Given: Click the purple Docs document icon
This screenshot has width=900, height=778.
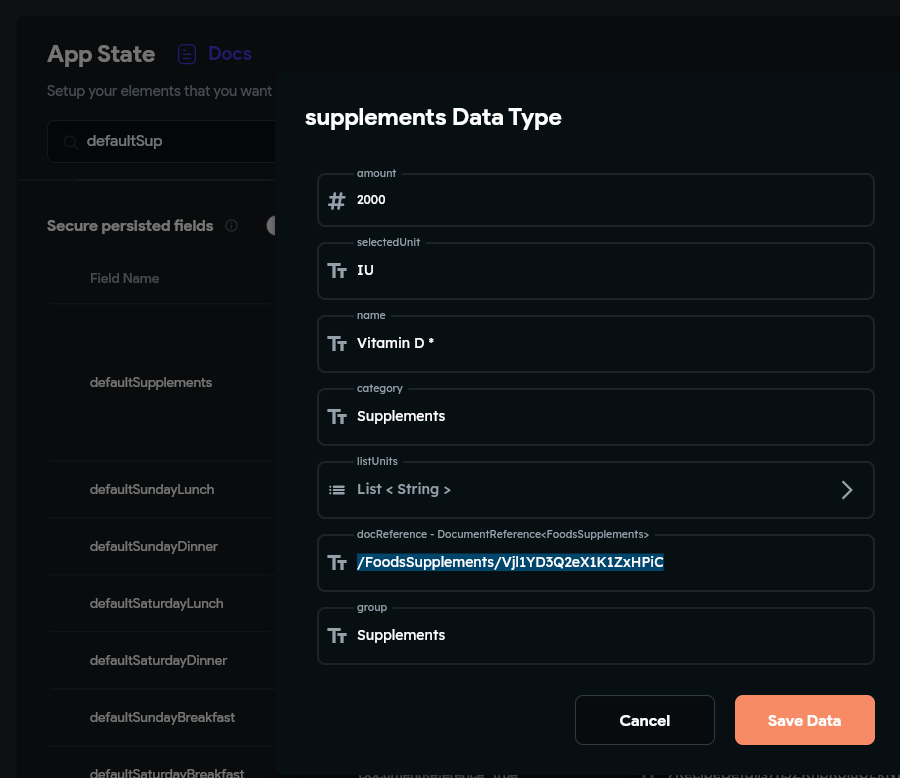Looking at the screenshot, I should [x=187, y=54].
